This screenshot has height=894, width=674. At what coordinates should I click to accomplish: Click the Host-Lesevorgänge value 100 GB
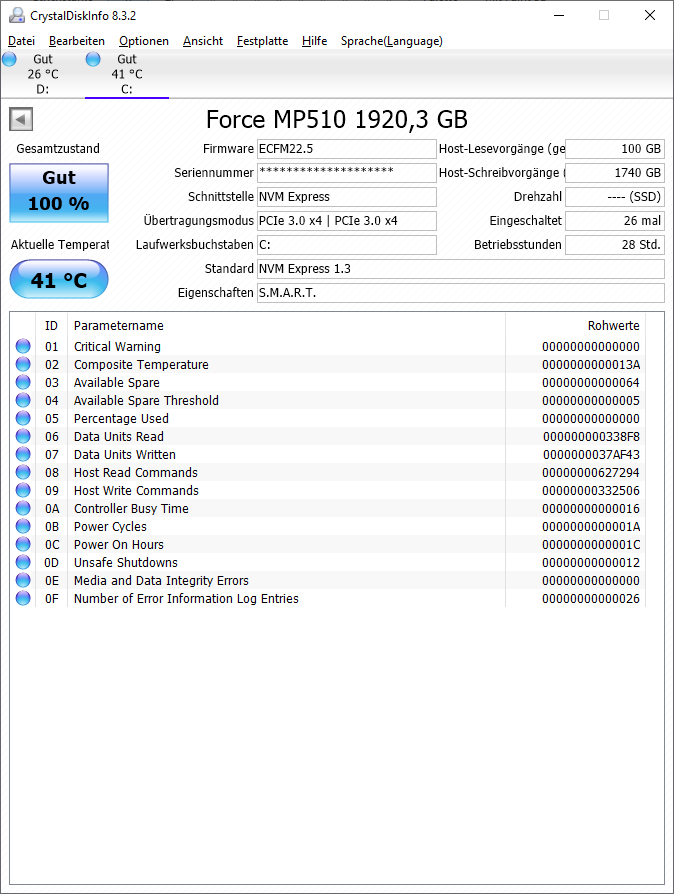615,149
